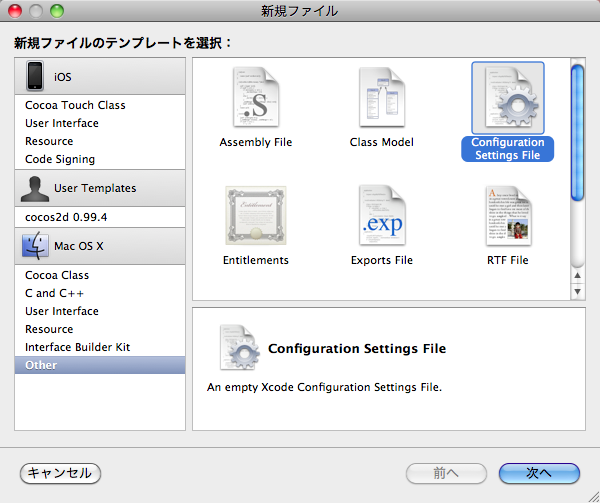Choose the Exports File .exp icon
Image resolution: width=600 pixels, height=503 pixels.
click(382, 215)
